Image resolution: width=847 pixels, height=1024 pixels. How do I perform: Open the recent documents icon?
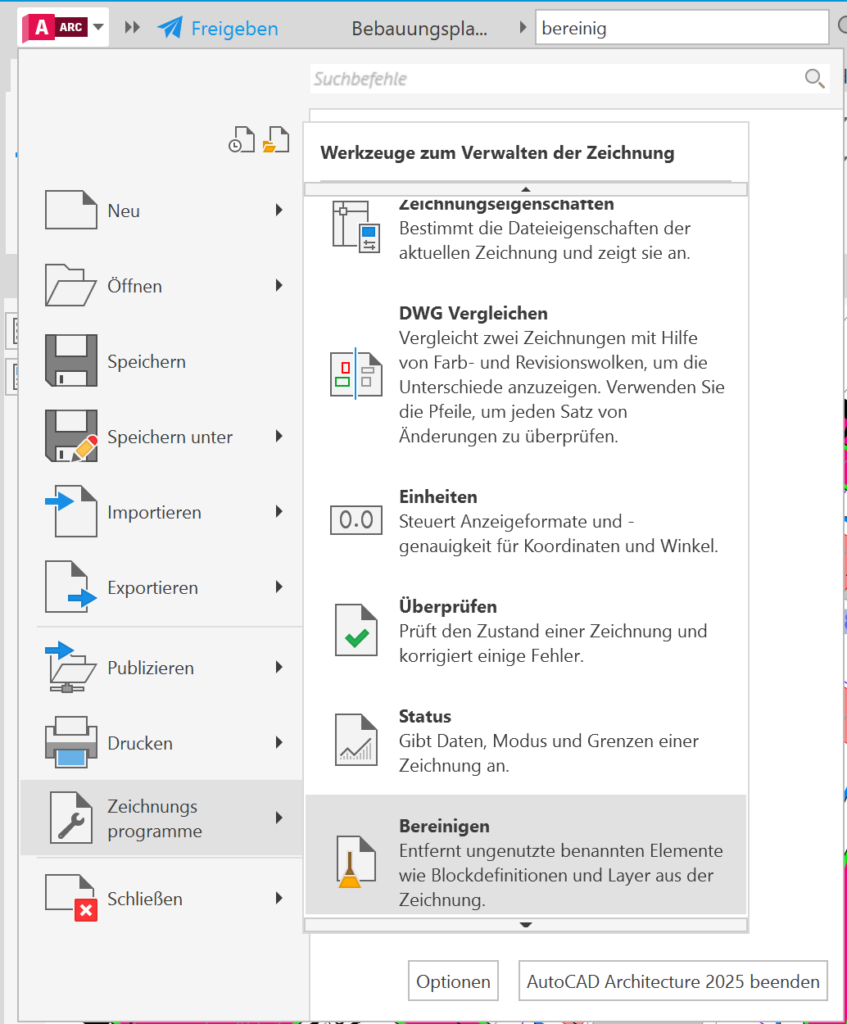point(240,141)
